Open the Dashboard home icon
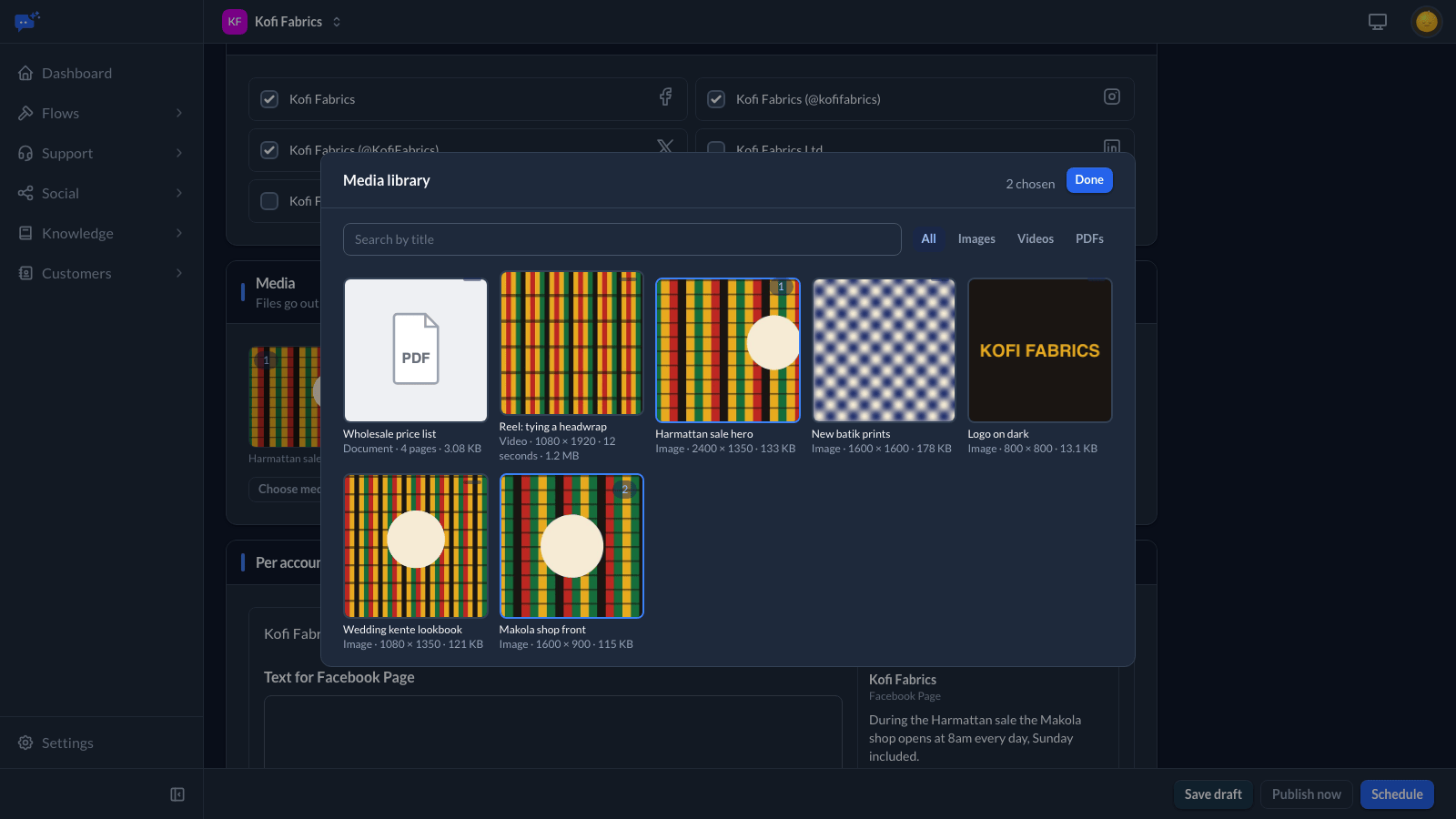1456x819 pixels. [x=25, y=73]
